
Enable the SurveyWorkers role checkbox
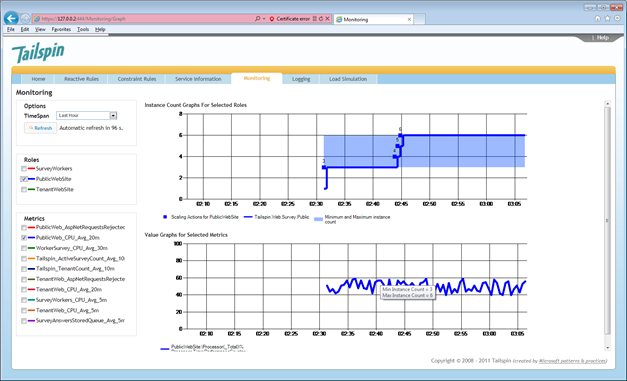tap(24, 169)
